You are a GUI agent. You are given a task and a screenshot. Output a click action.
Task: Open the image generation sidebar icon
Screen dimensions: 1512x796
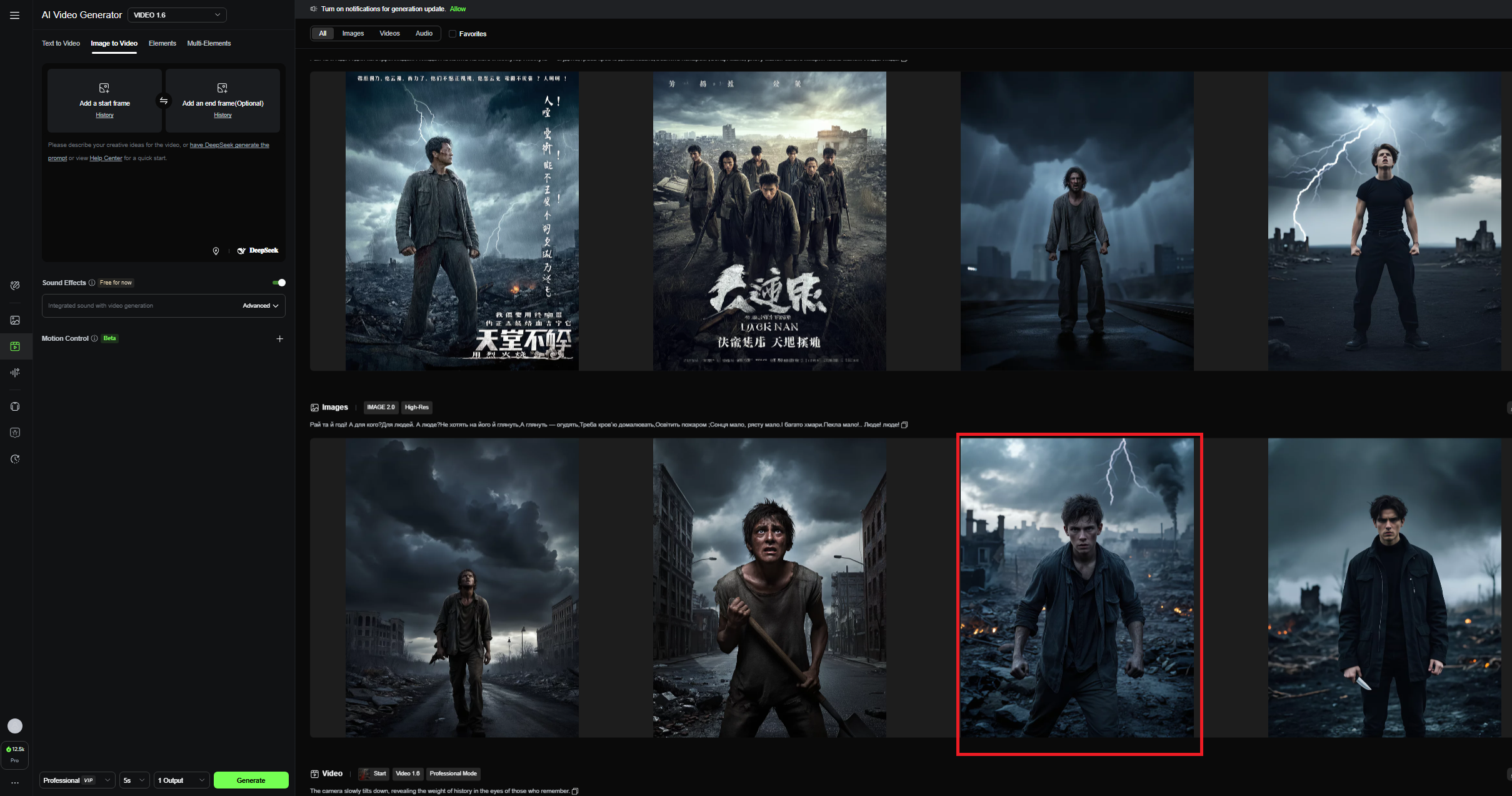pyautogui.click(x=15, y=320)
